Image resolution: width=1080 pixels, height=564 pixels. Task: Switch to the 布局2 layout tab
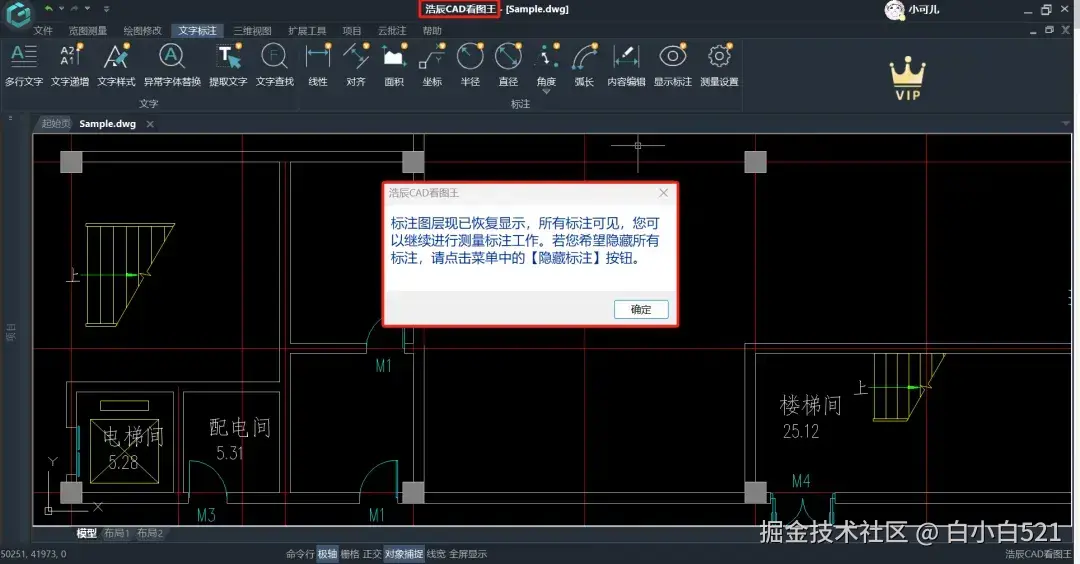tap(149, 533)
